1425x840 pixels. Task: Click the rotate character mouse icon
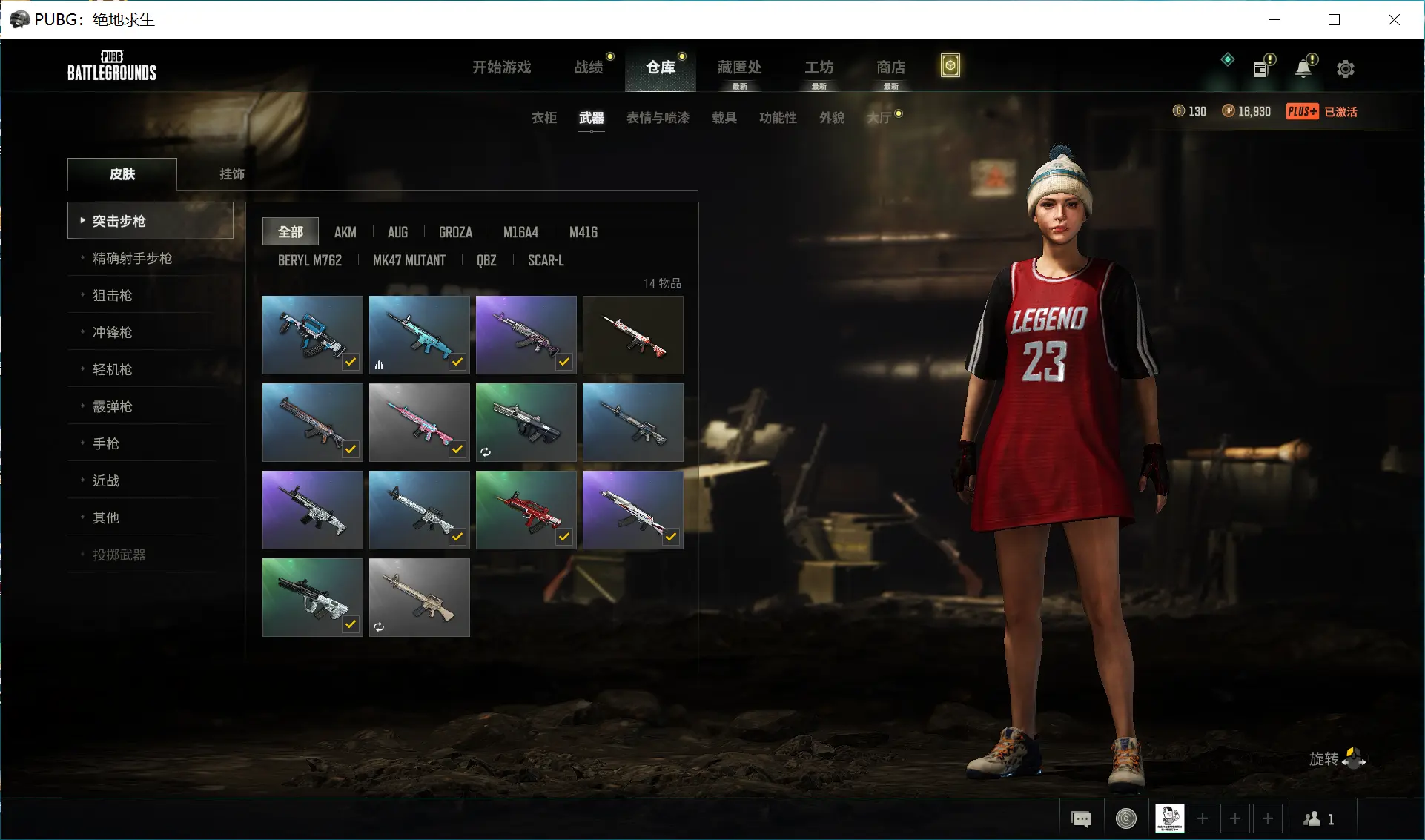(x=1354, y=758)
